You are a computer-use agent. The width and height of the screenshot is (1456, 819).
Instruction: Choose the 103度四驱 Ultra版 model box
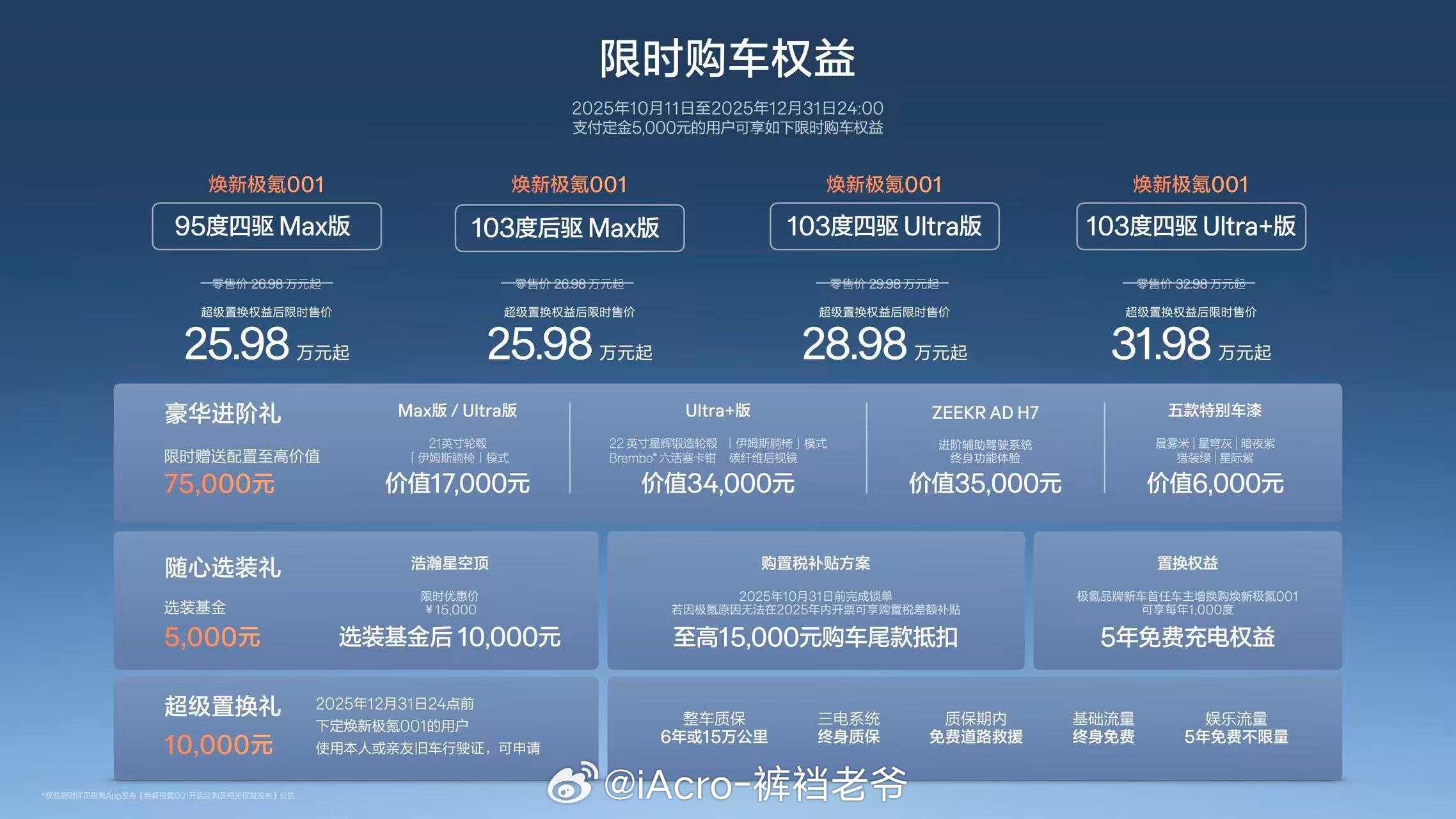point(883,227)
